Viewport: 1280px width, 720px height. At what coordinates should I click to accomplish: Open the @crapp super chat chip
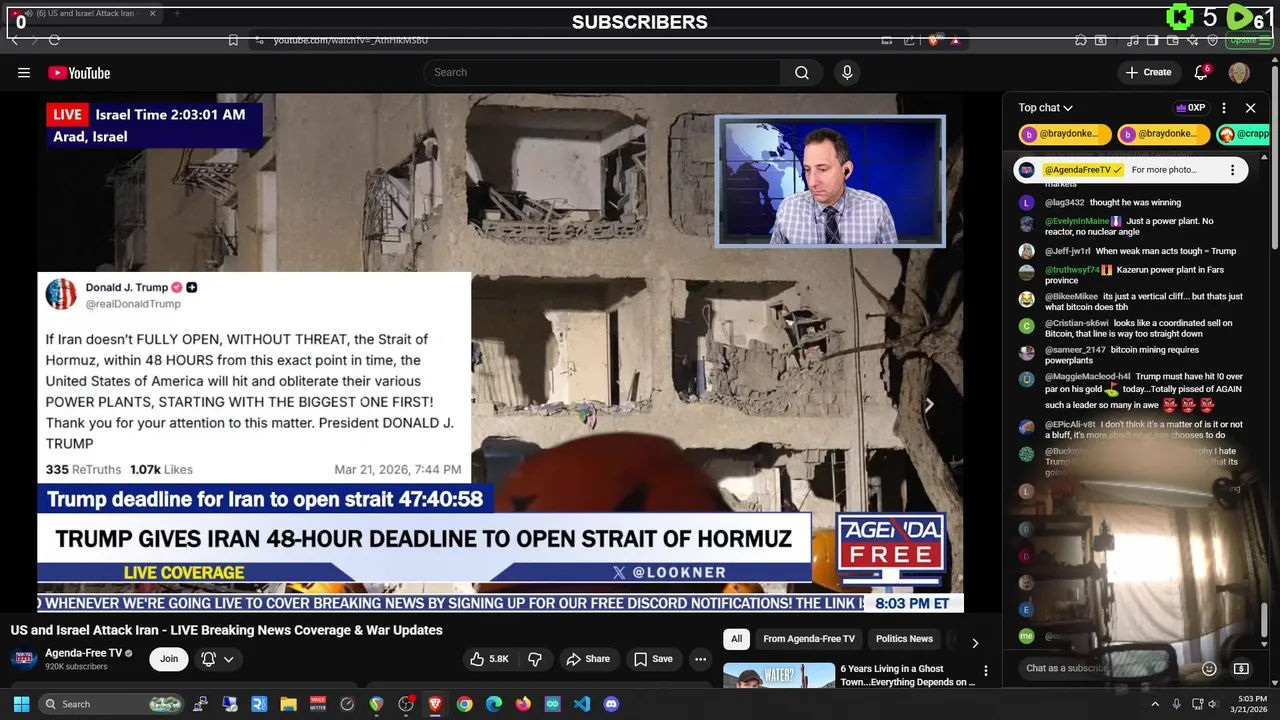tap(1243, 134)
